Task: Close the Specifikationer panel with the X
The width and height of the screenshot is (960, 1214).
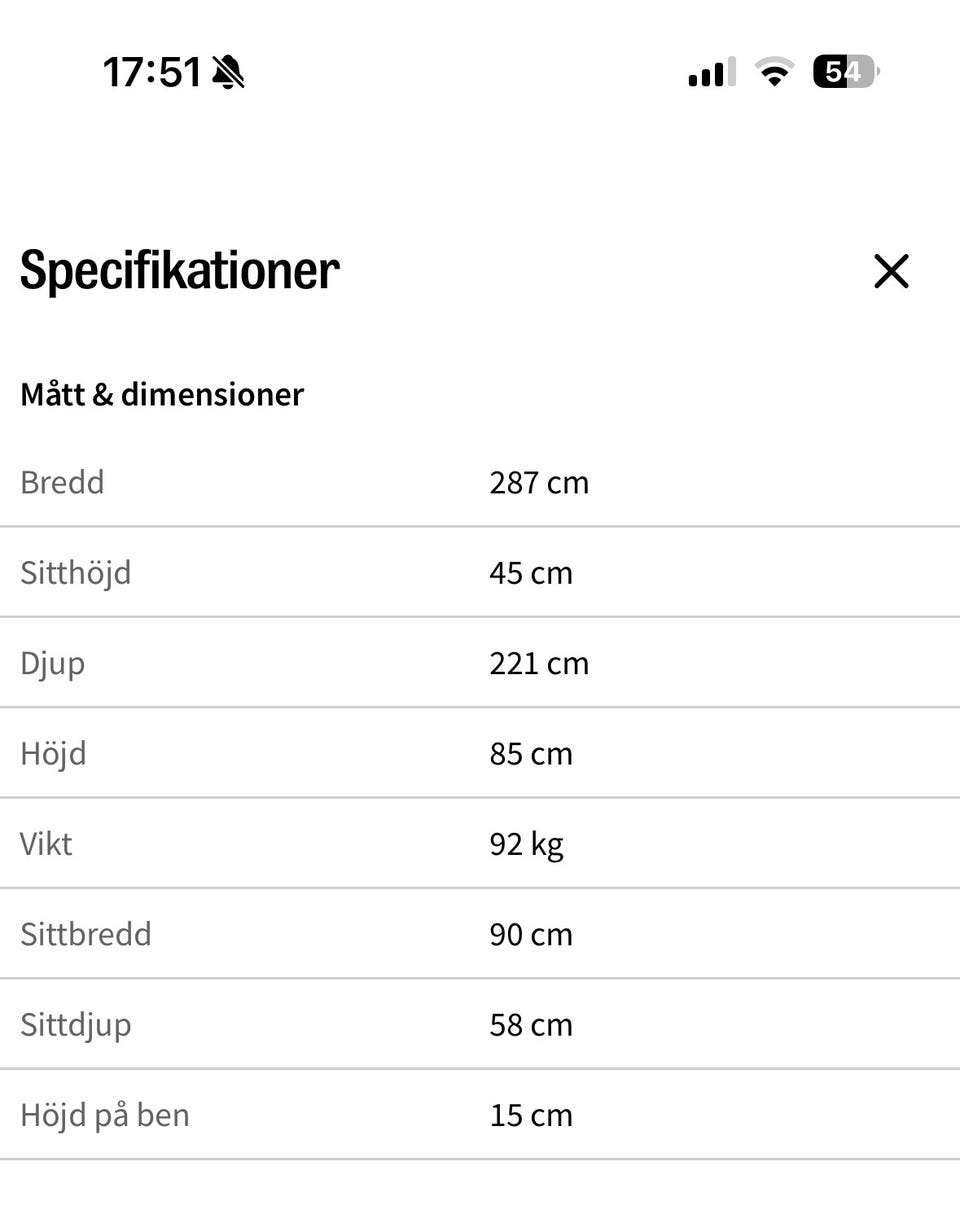Action: point(891,271)
